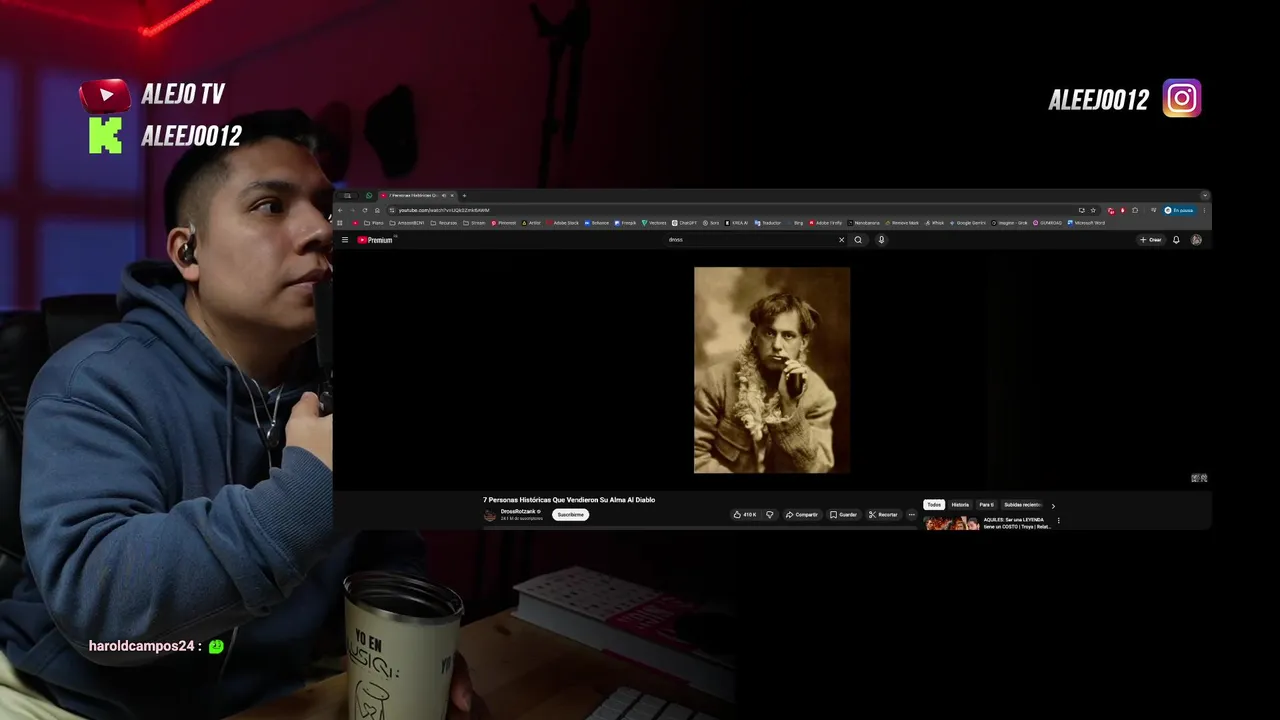The height and width of the screenshot is (720, 1280).
Task: Open the Google Gemini bookmark
Action: click(968, 223)
